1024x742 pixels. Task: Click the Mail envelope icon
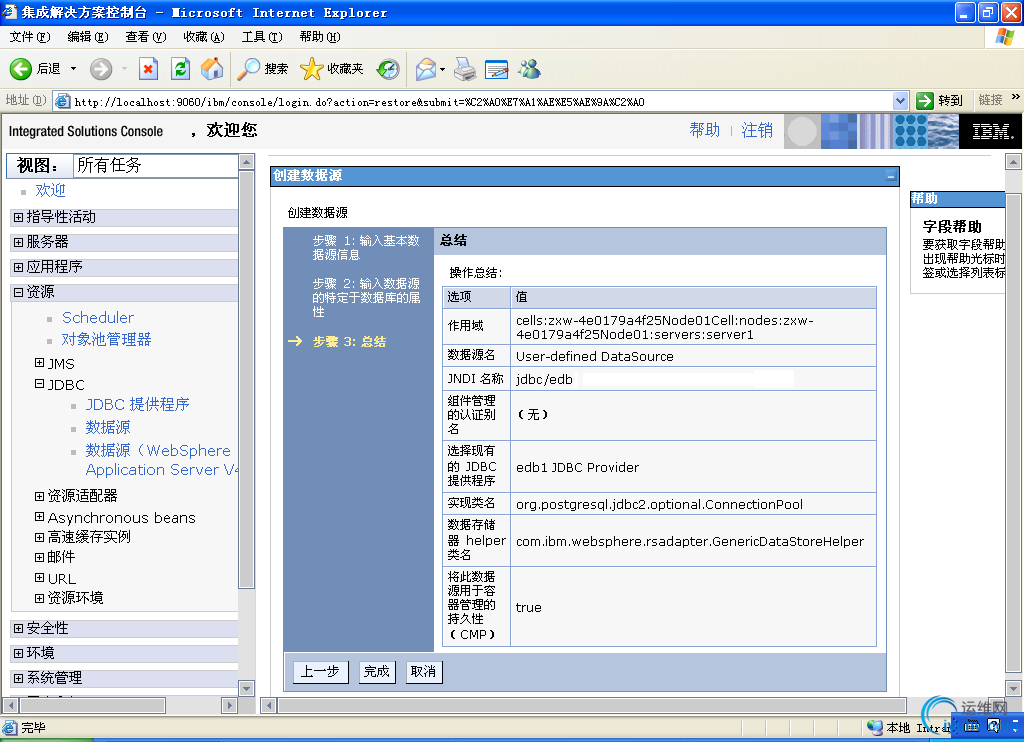click(426, 69)
